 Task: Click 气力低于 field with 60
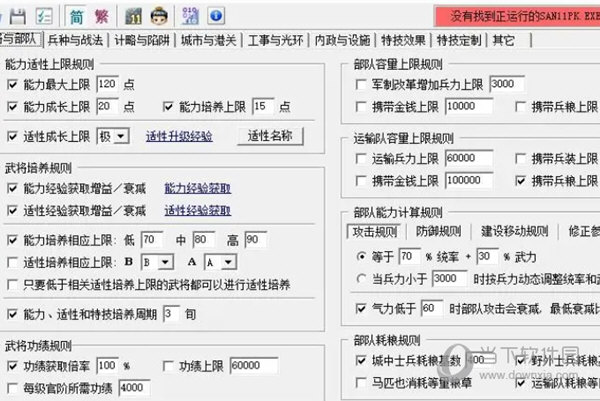pos(432,308)
